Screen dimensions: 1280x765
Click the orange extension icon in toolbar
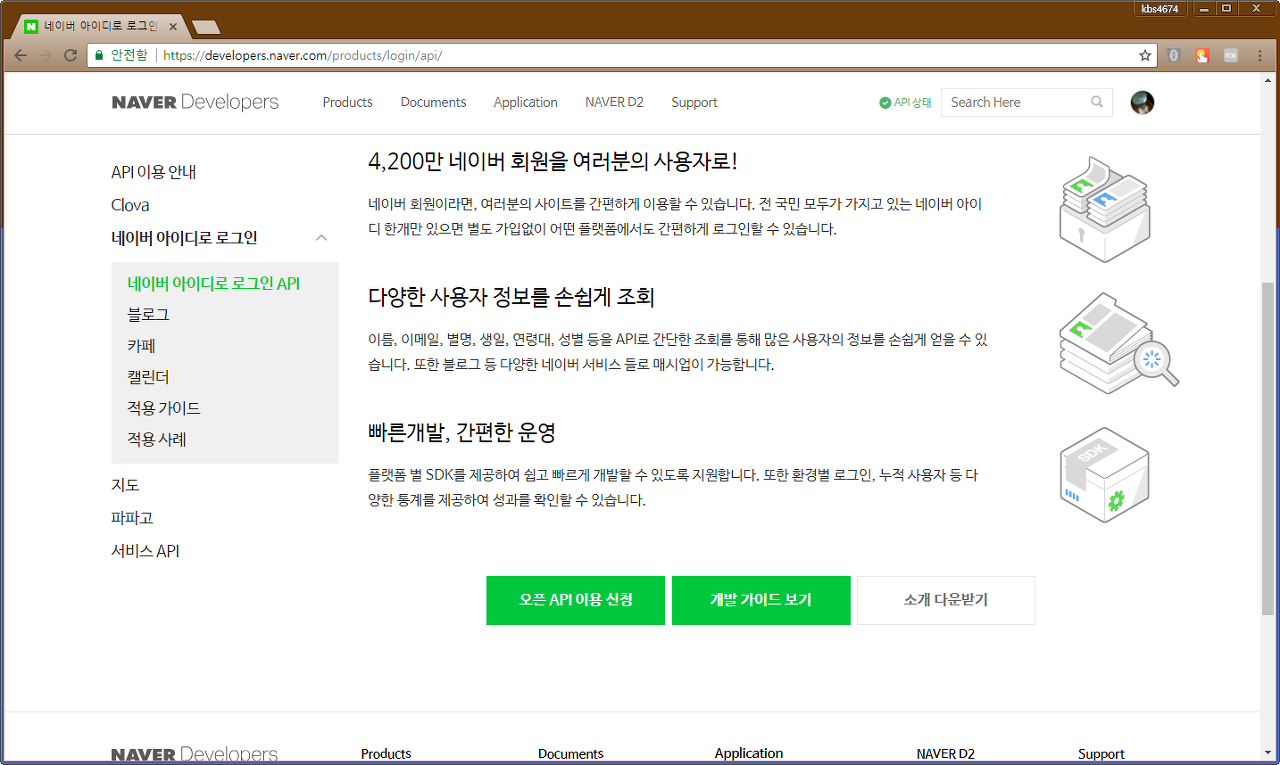[1203, 56]
